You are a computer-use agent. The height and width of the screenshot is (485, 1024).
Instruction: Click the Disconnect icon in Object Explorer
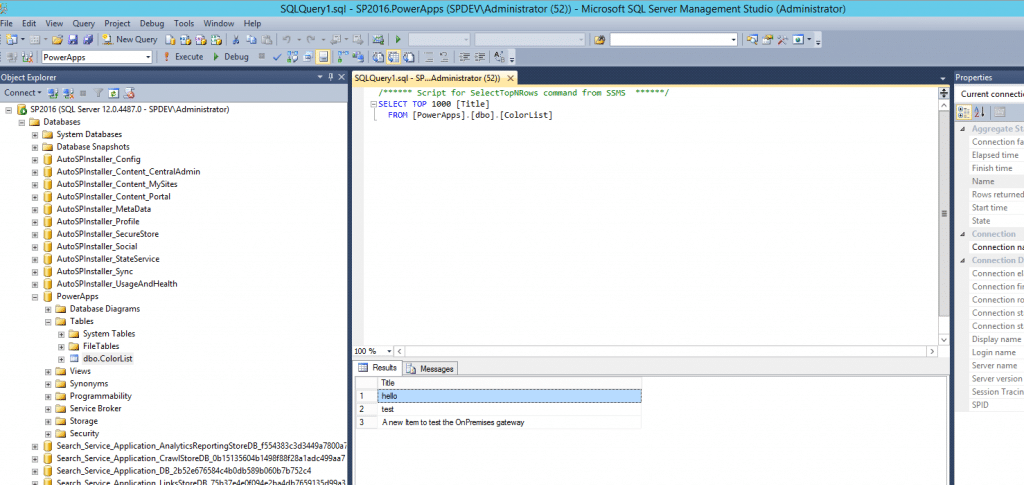click(68, 93)
